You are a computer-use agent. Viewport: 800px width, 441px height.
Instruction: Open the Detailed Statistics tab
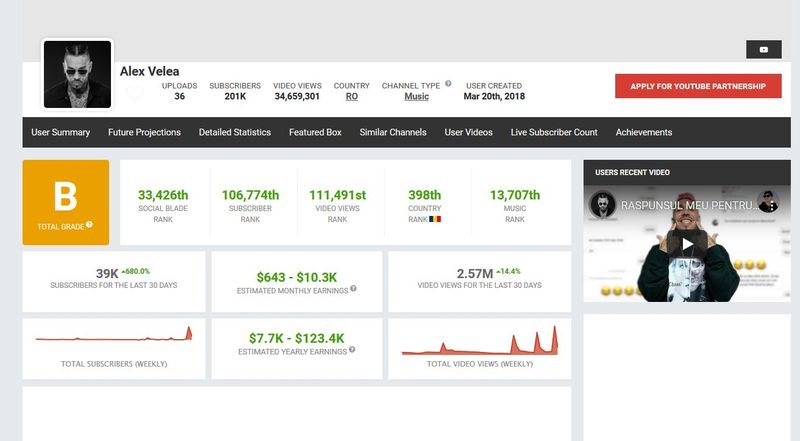click(x=235, y=132)
